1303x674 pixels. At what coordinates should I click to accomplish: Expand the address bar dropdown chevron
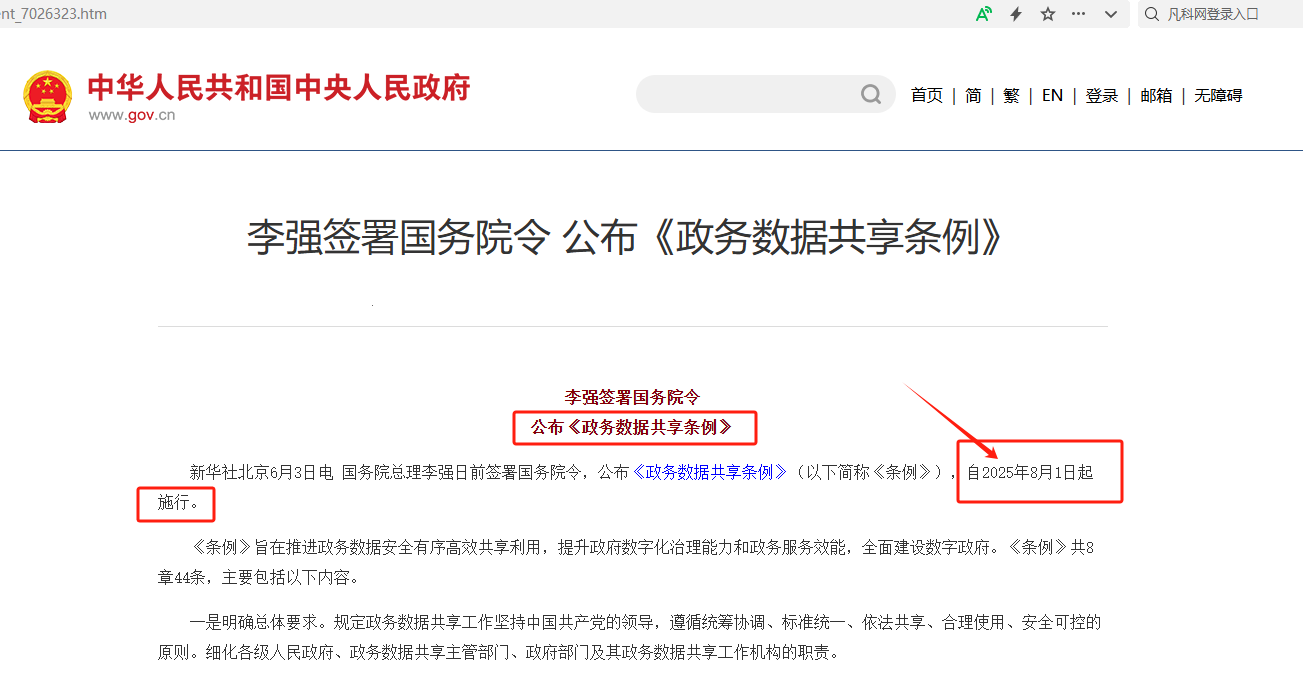coord(1110,14)
